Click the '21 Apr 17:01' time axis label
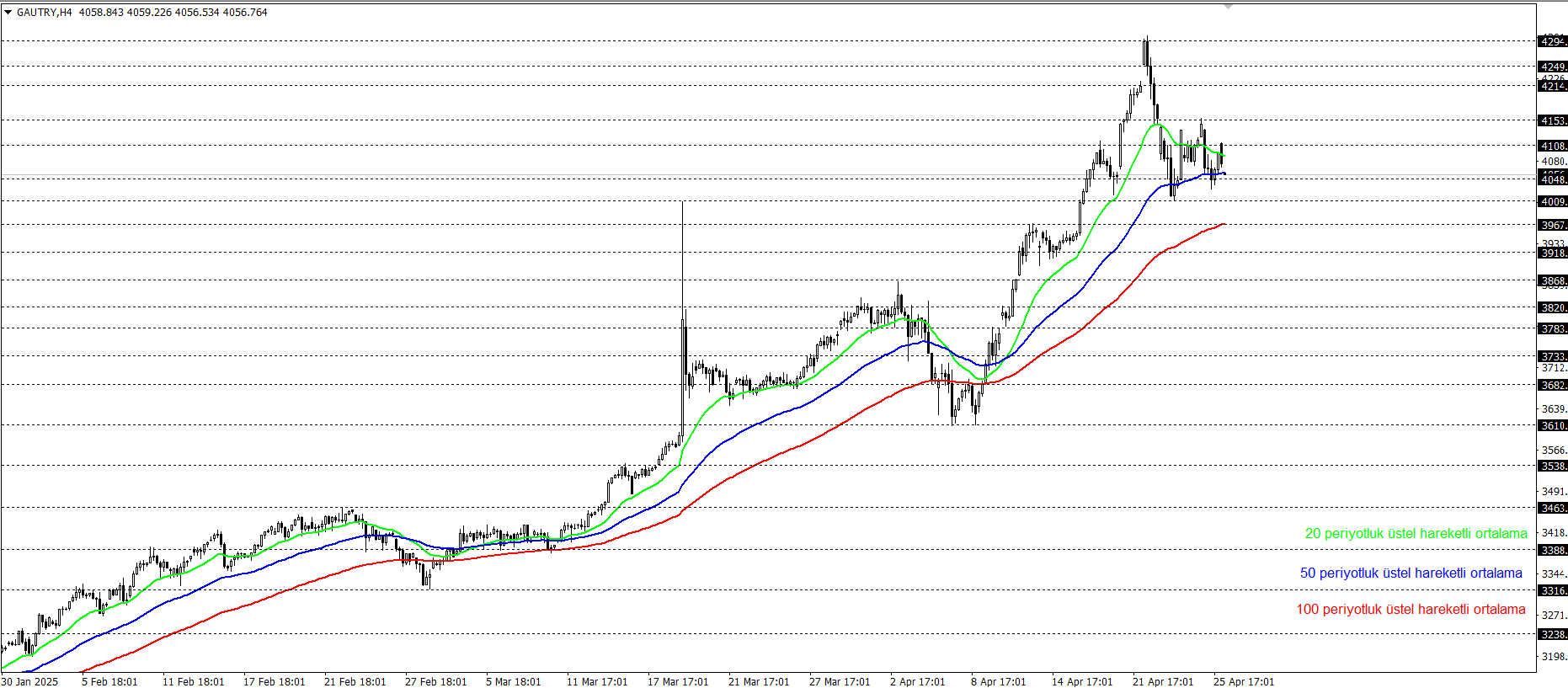 pos(1163,682)
